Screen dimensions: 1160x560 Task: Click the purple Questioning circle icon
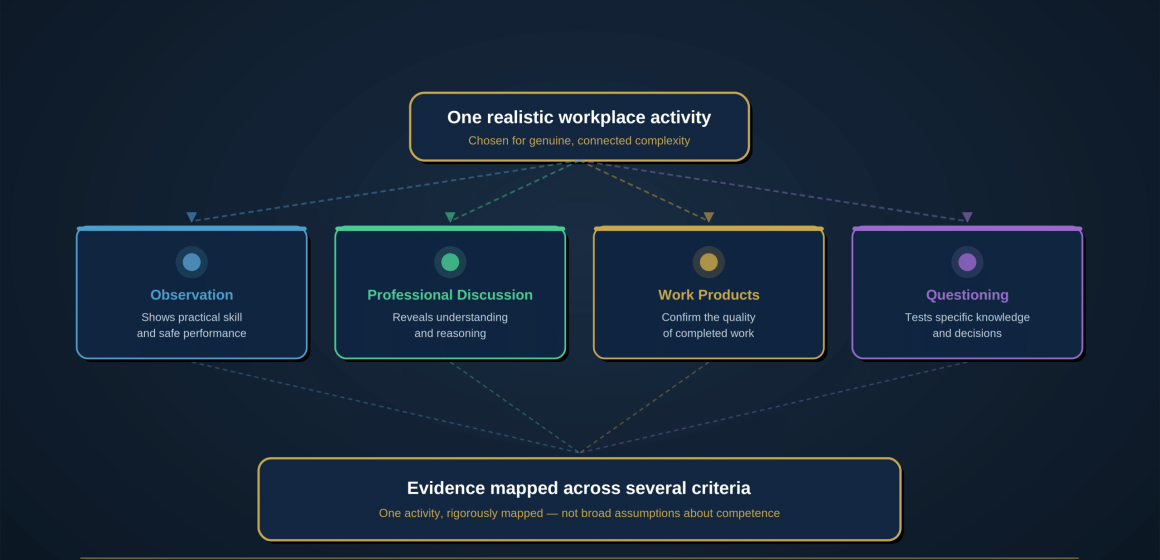[x=967, y=262]
